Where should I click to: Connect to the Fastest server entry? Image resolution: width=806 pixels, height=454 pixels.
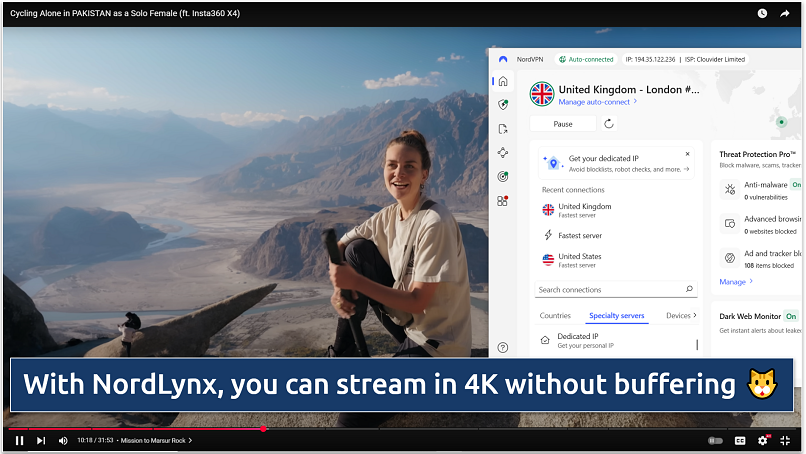point(616,235)
